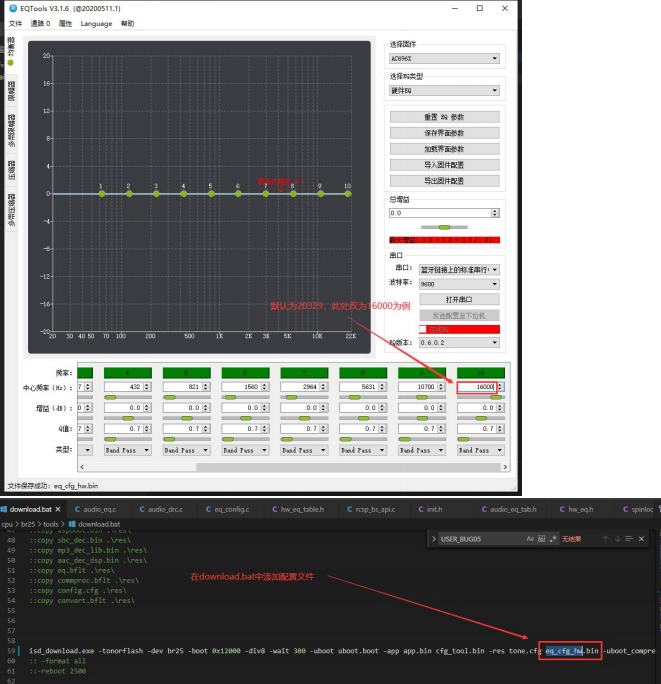
Task: Open the 9600 baud rate dropdown
Action: coord(459,284)
